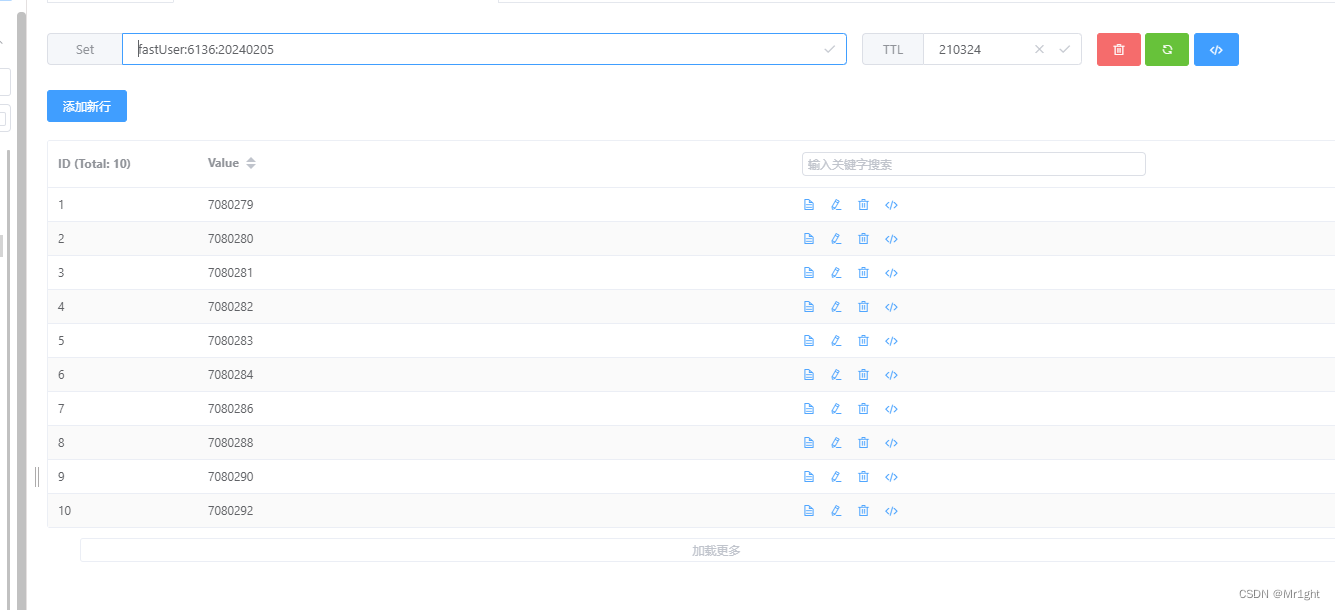View details of row 7080290
The width and height of the screenshot is (1335, 610).
coord(809,477)
